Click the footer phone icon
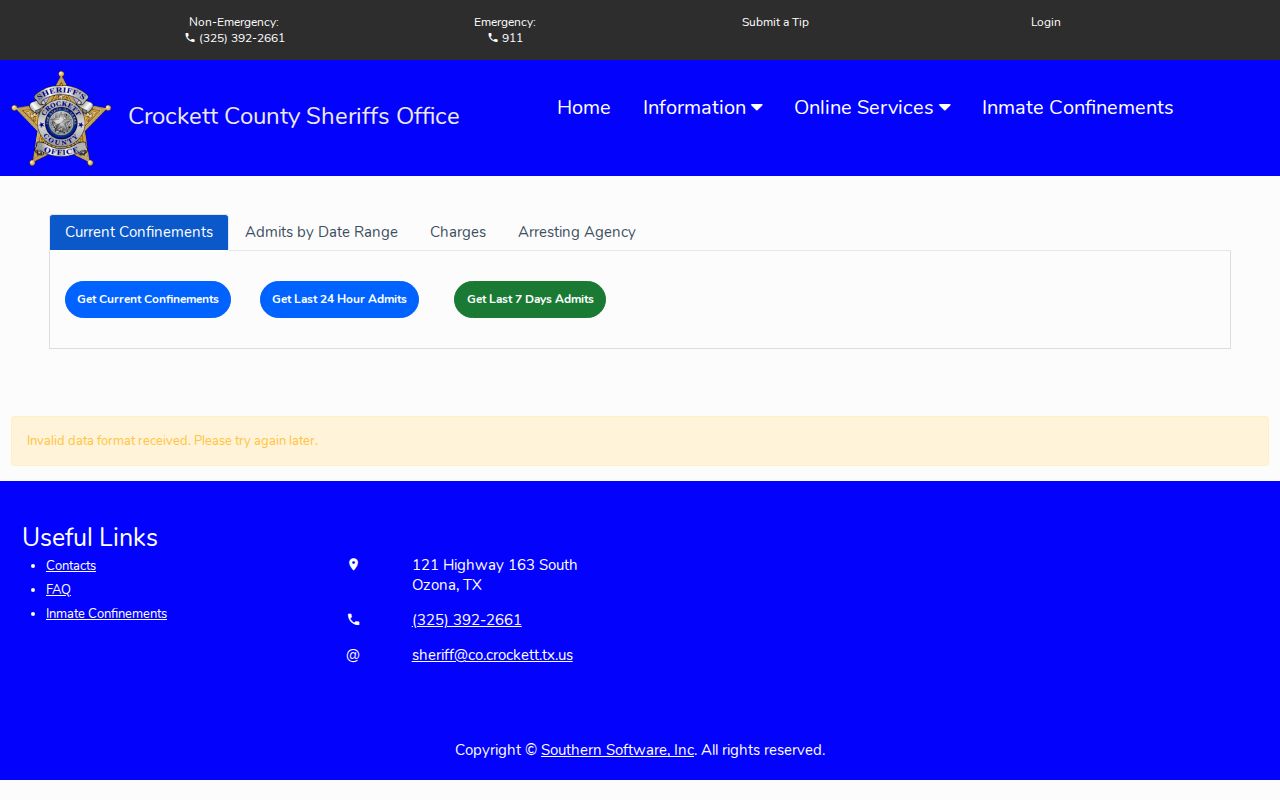Screen dimensions: 1280x800 (353, 620)
